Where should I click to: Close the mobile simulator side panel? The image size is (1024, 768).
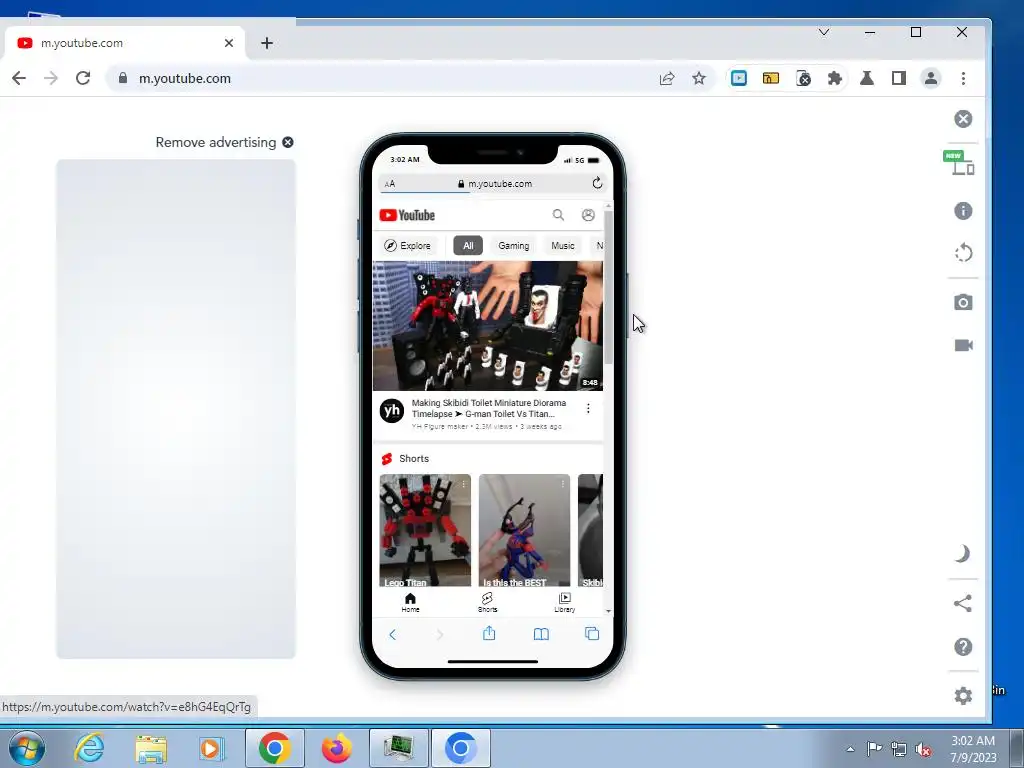963,119
